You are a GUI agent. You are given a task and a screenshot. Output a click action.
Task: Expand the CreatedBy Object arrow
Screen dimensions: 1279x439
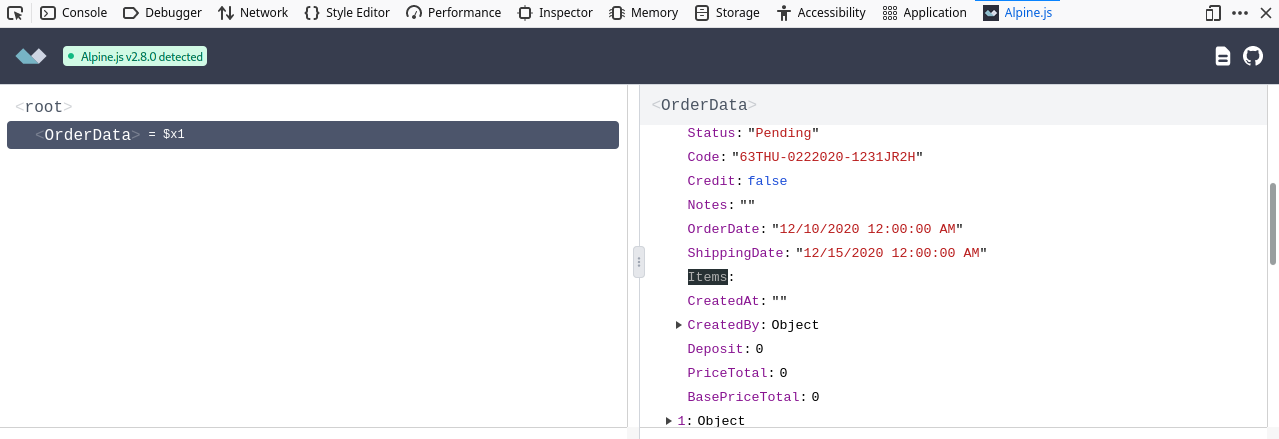pyautogui.click(x=679, y=325)
